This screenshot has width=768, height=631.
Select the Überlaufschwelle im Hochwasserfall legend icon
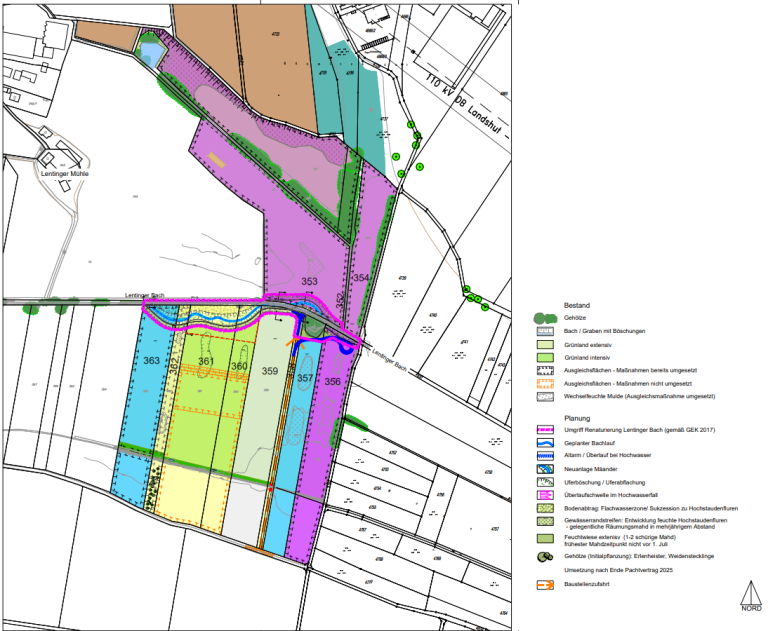pos(545,494)
